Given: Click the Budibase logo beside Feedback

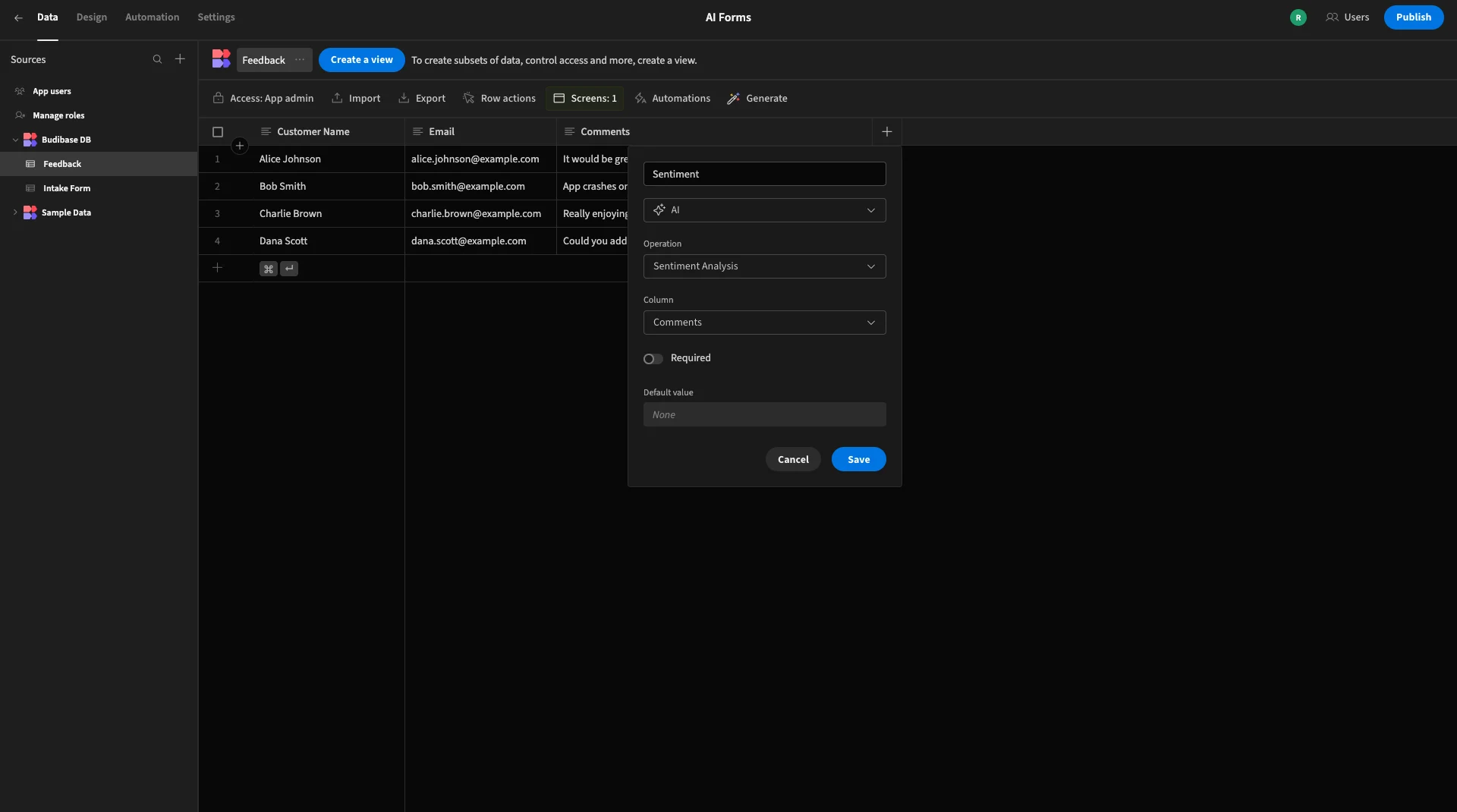Looking at the screenshot, I should 221,59.
